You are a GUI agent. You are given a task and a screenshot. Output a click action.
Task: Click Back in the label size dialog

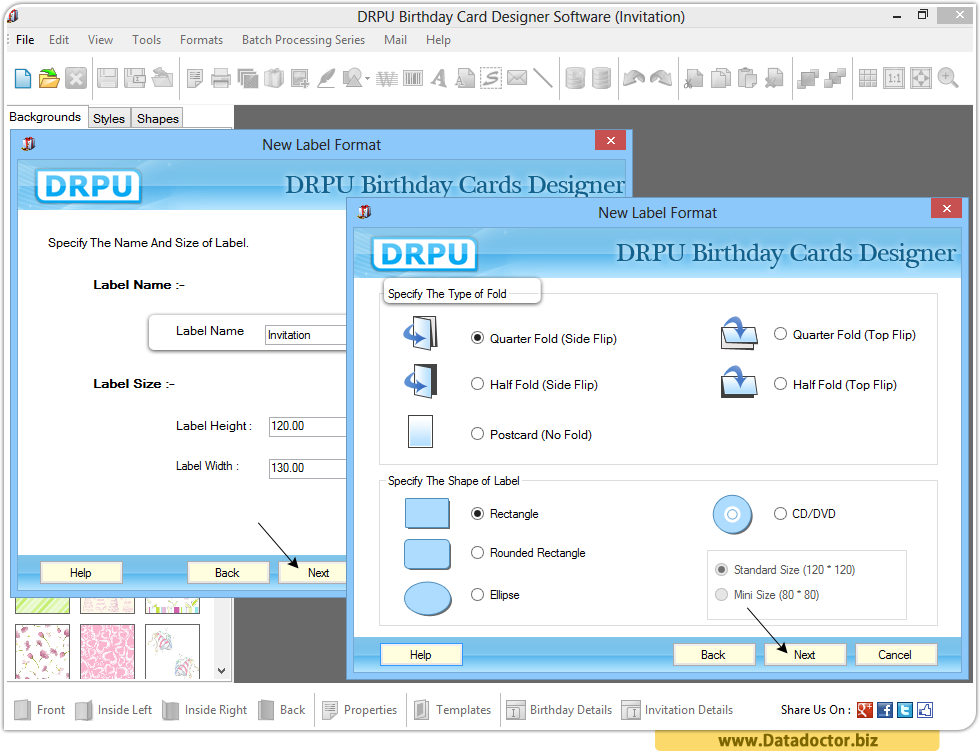pyautogui.click(x=228, y=573)
